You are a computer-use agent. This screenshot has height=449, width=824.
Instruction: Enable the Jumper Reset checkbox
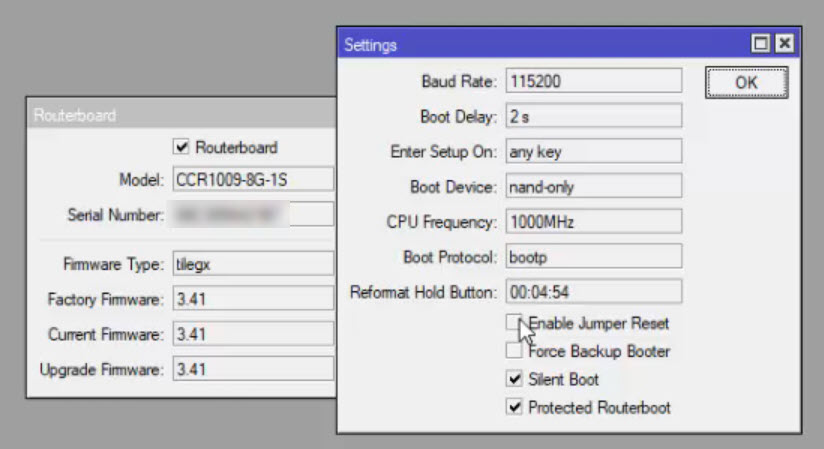(x=514, y=322)
